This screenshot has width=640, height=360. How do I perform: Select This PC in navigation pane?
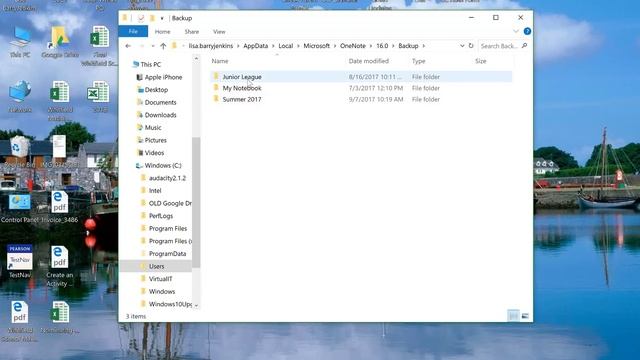pyautogui.click(x=151, y=64)
